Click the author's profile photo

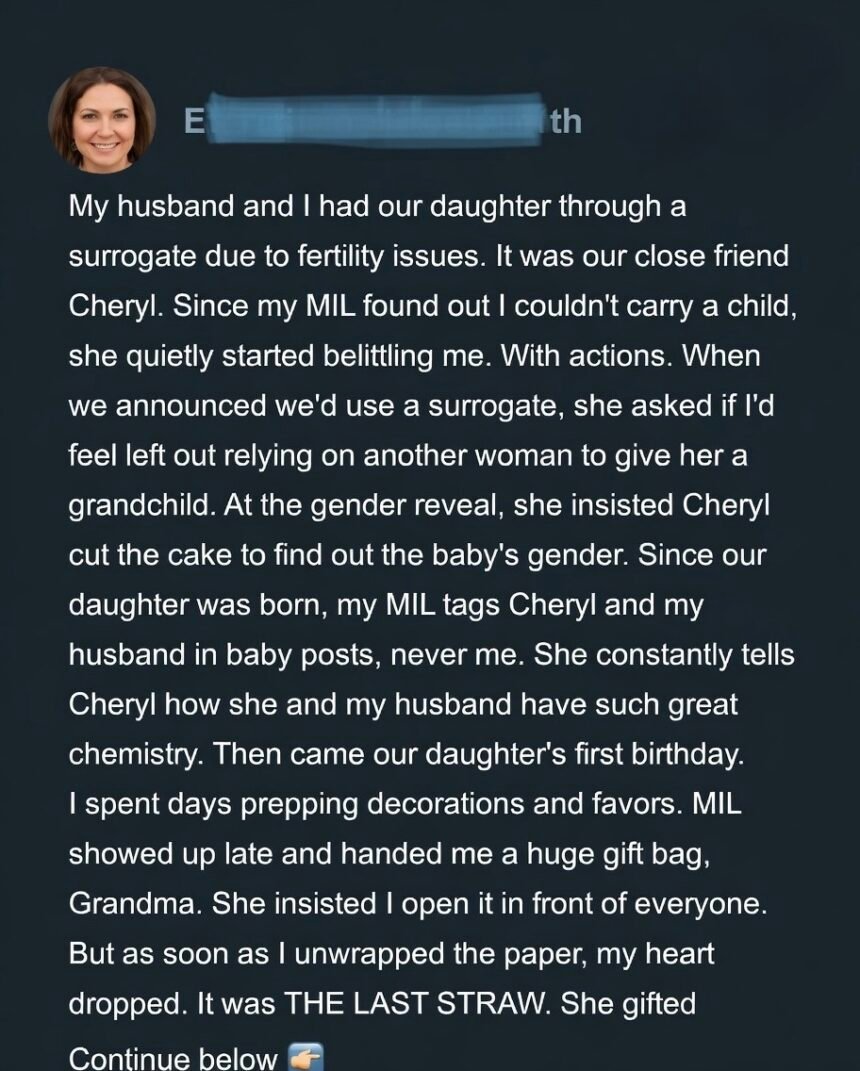(x=101, y=120)
